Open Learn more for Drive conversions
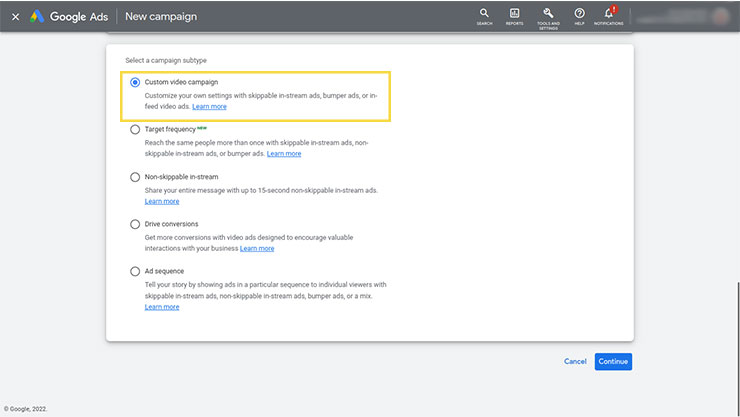Image resolution: width=740 pixels, height=417 pixels. [x=257, y=248]
